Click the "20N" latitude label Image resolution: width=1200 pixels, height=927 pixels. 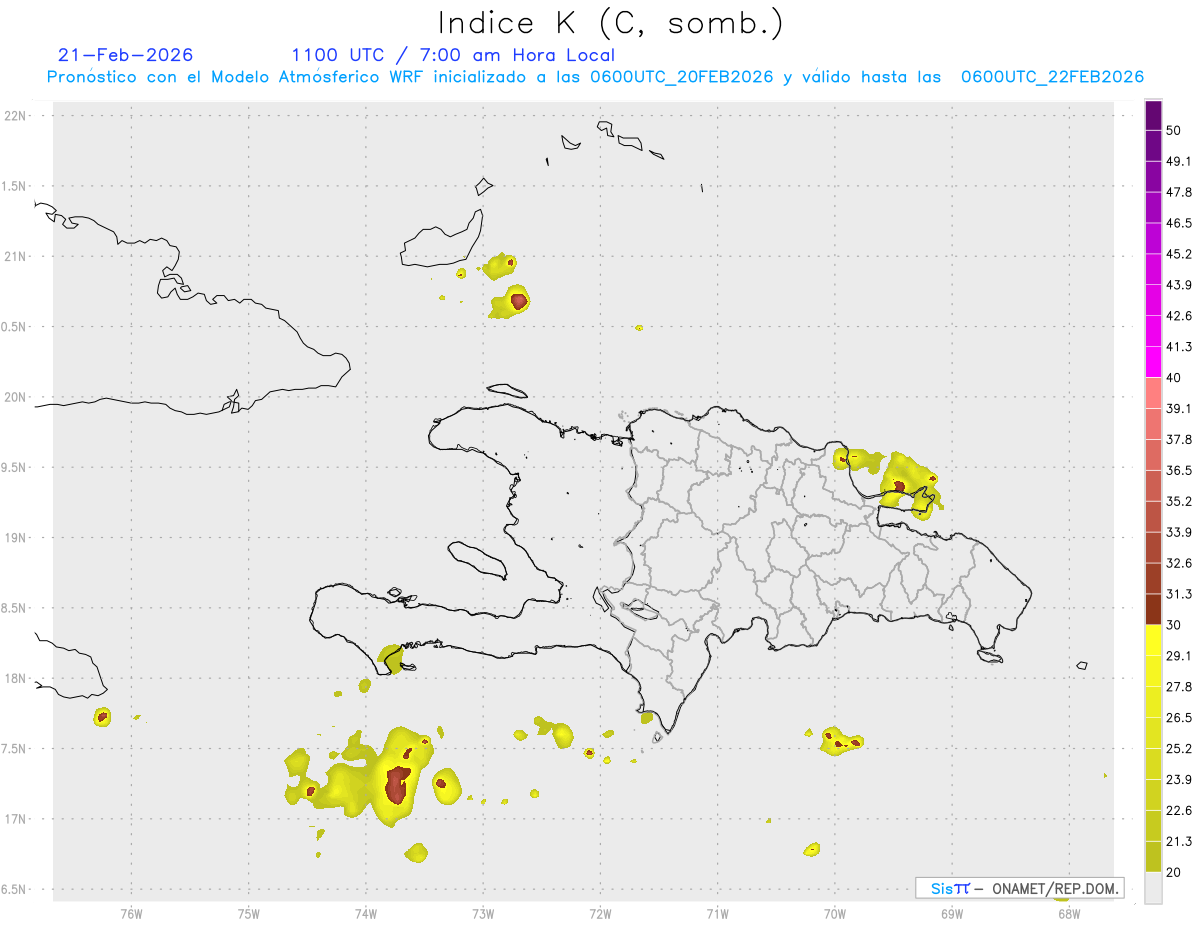coord(15,397)
